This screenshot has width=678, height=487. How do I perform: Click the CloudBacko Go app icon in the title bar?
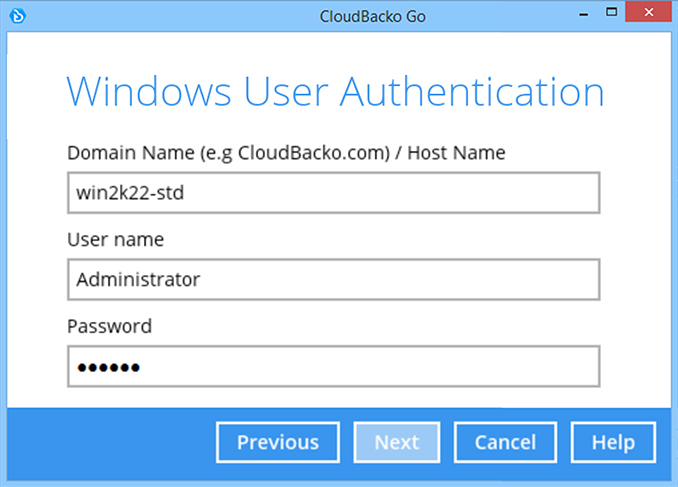[x=18, y=16]
